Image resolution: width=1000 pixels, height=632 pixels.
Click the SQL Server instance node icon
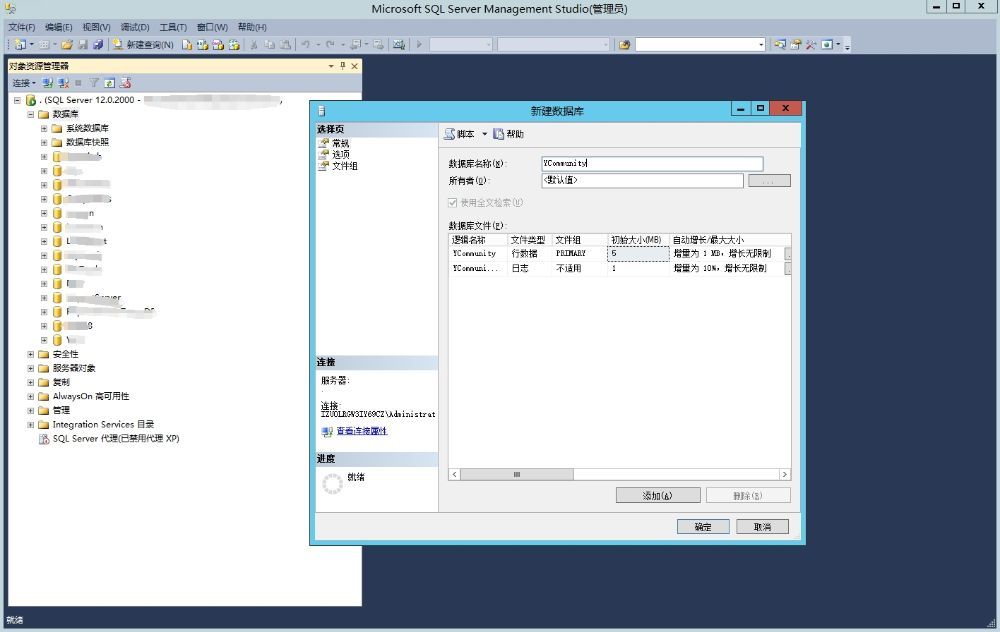(31, 100)
